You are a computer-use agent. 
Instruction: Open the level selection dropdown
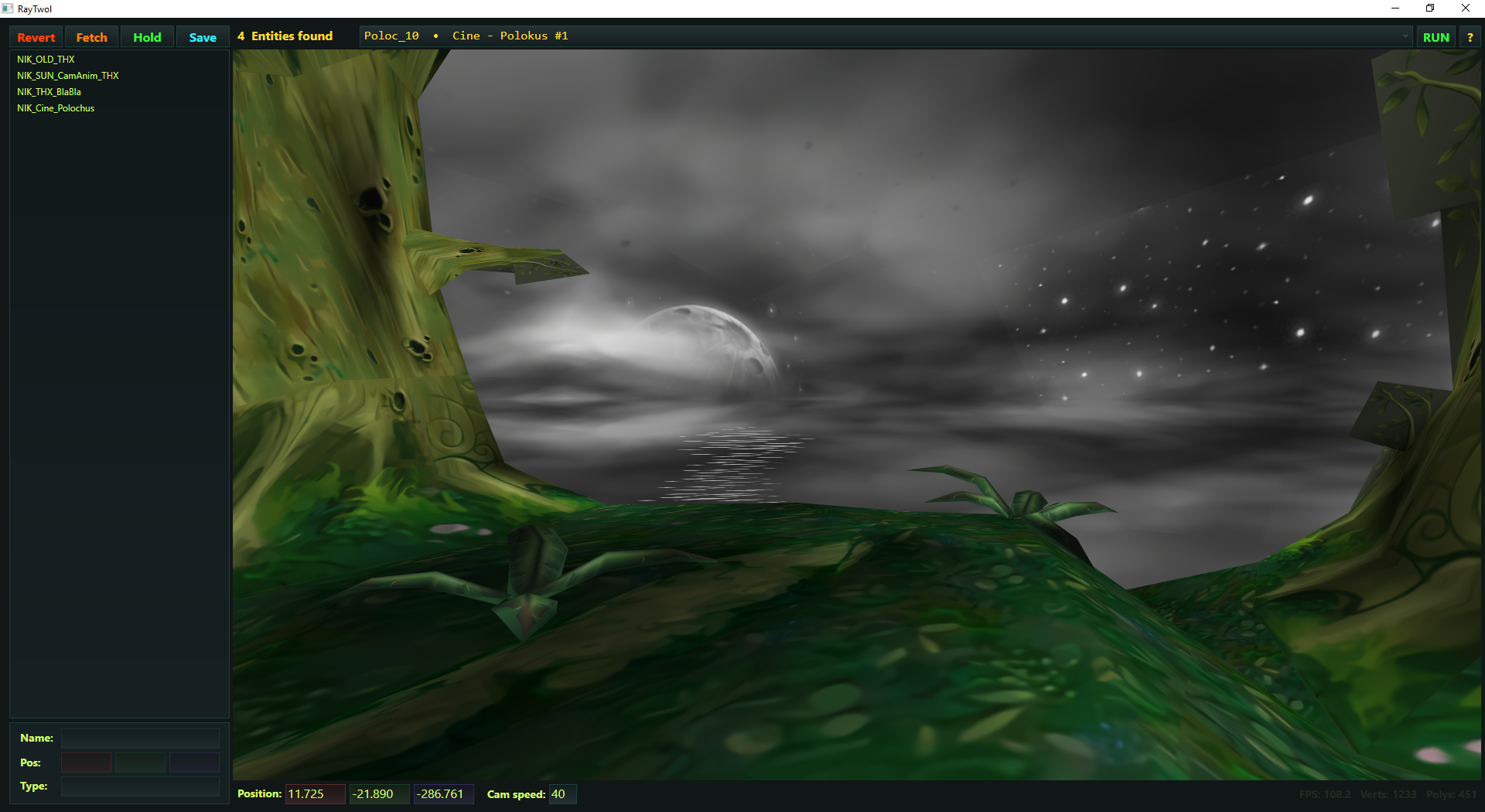coord(886,36)
